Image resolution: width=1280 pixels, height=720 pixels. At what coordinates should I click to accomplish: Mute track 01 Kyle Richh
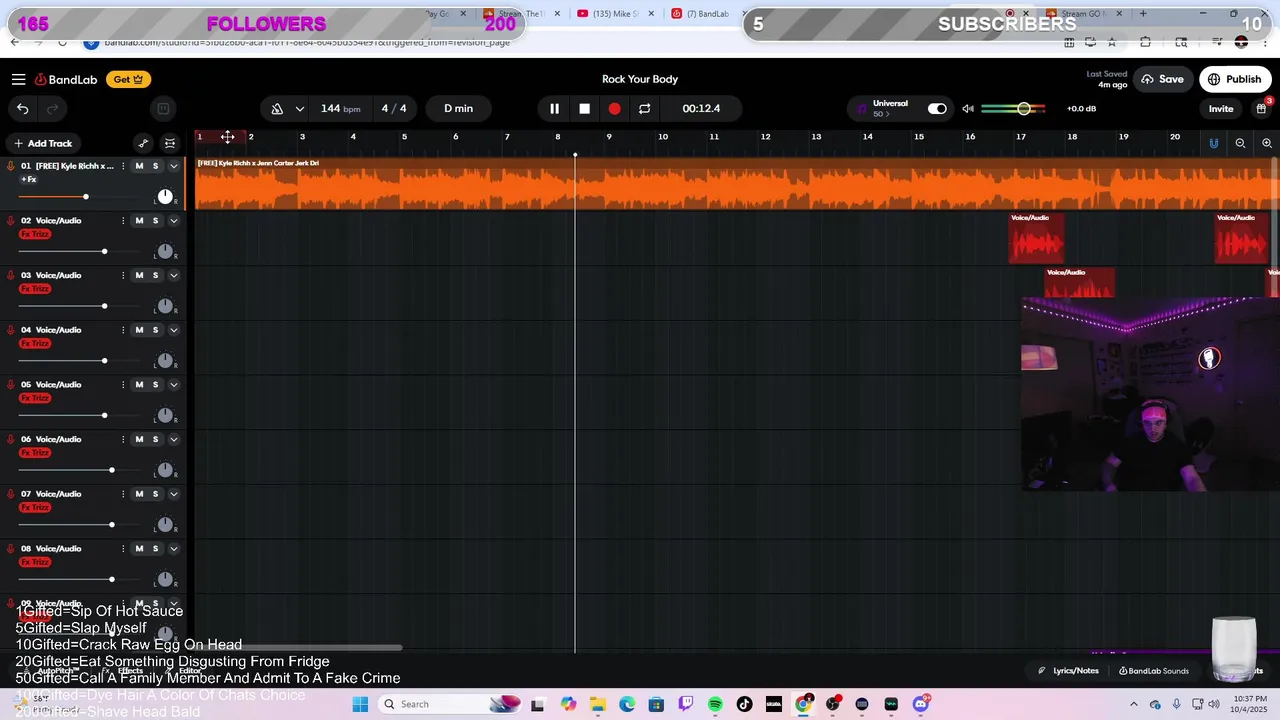tap(139, 166)
